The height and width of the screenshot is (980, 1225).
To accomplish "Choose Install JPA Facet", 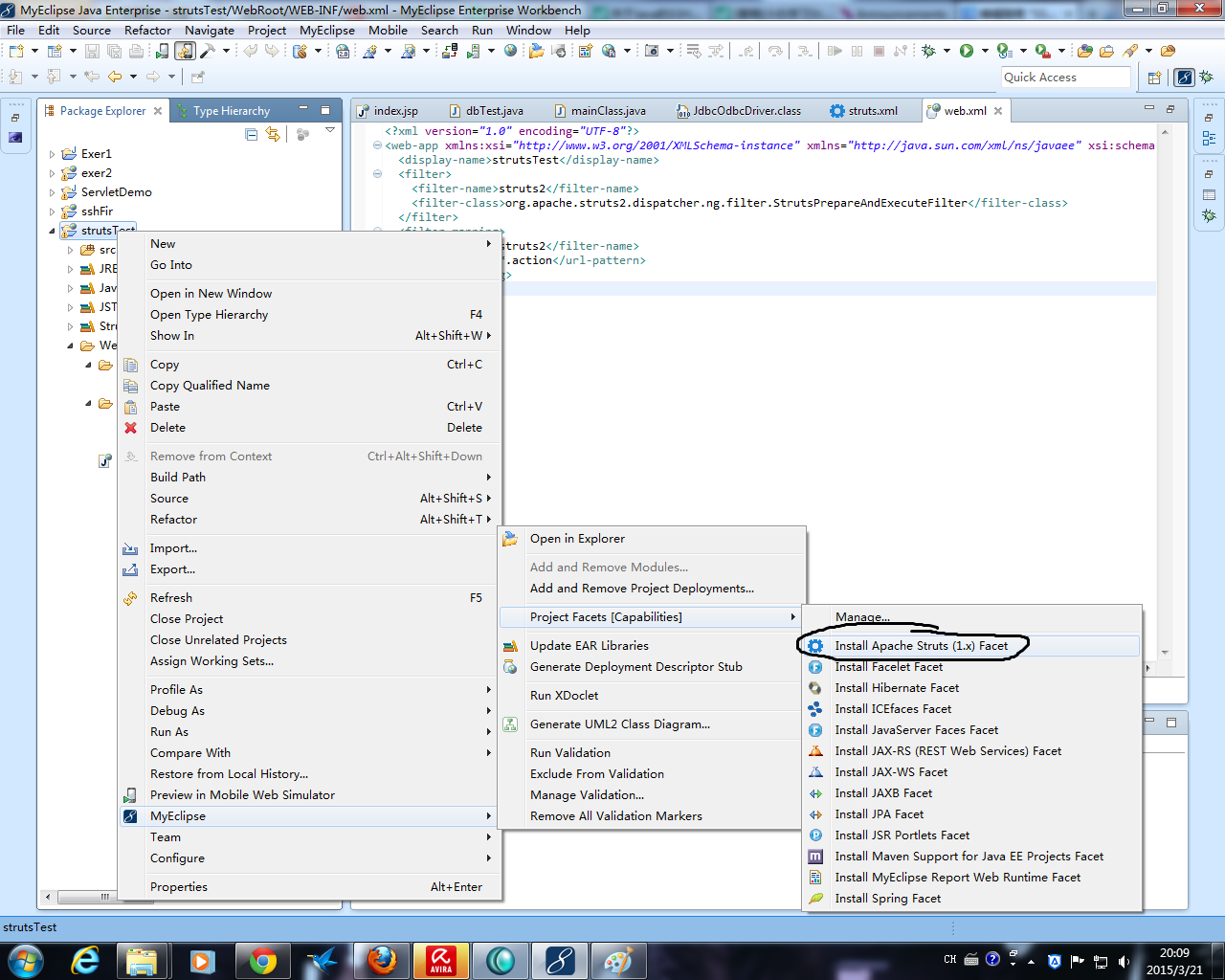I will tap(972, 814).
